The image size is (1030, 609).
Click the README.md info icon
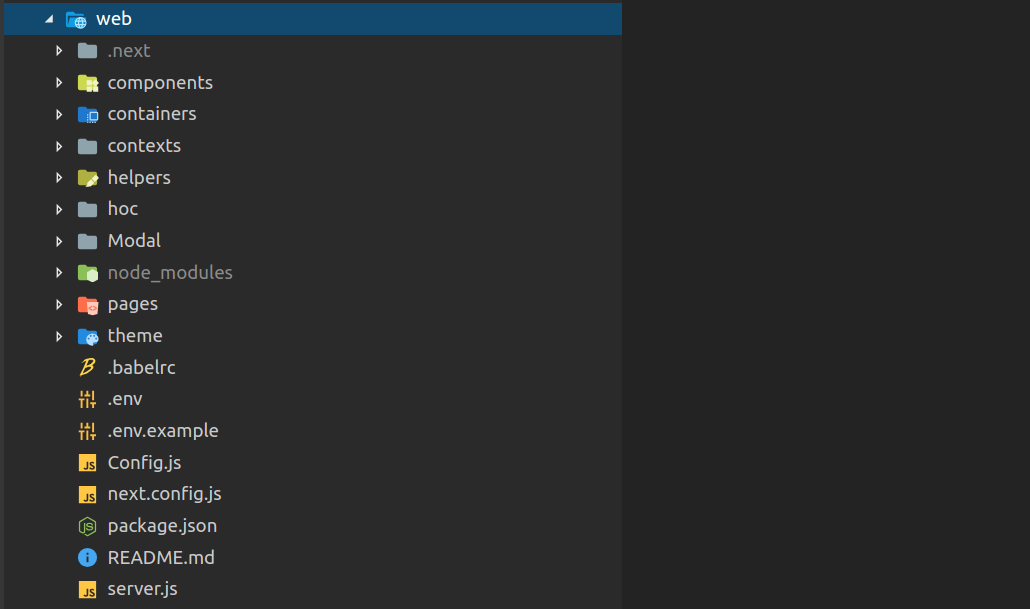(88, 558)
